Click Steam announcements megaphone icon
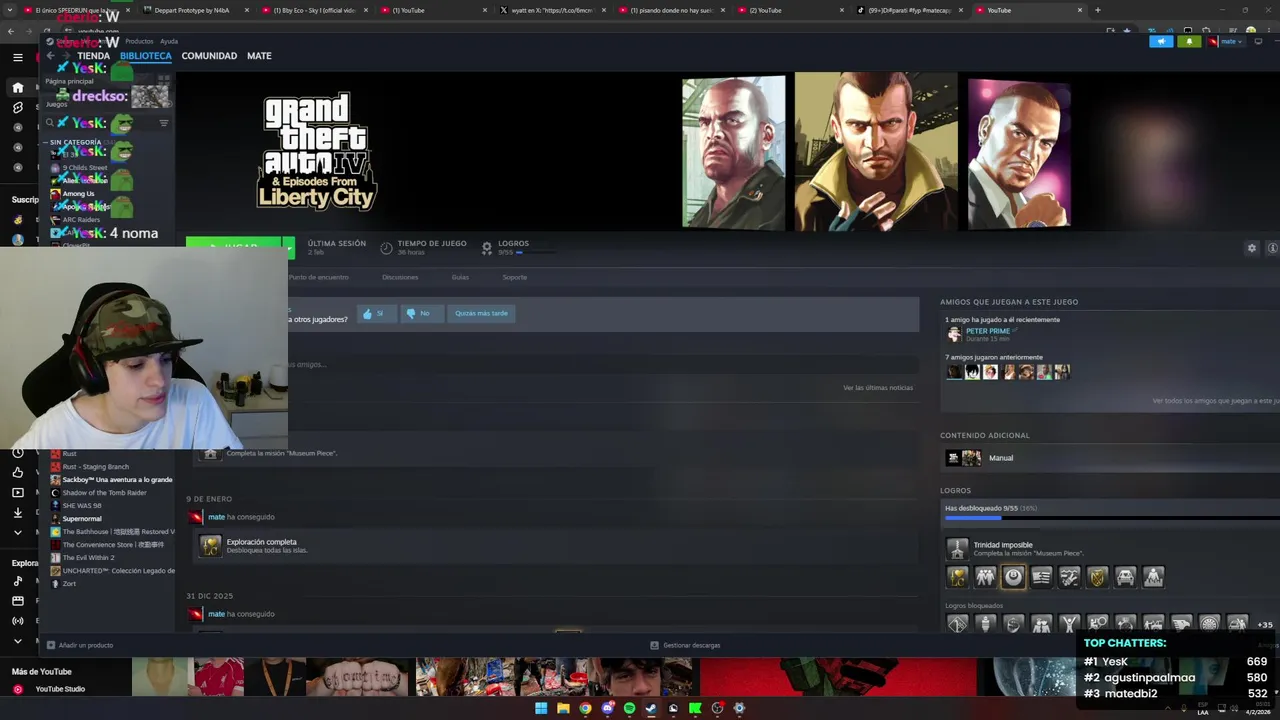 [1161, 41]
